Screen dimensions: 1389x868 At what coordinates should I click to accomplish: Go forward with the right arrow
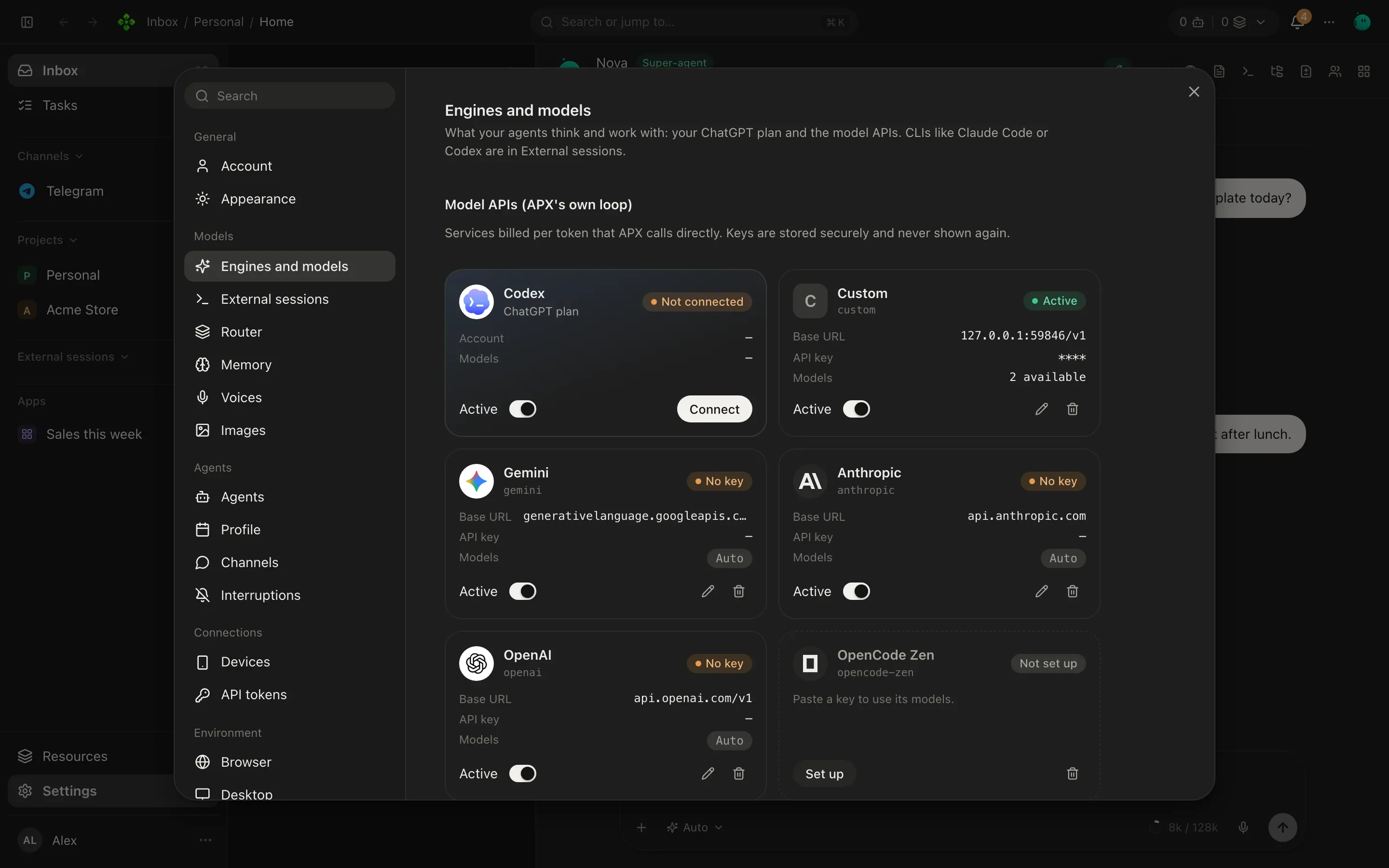pos(93,22)
